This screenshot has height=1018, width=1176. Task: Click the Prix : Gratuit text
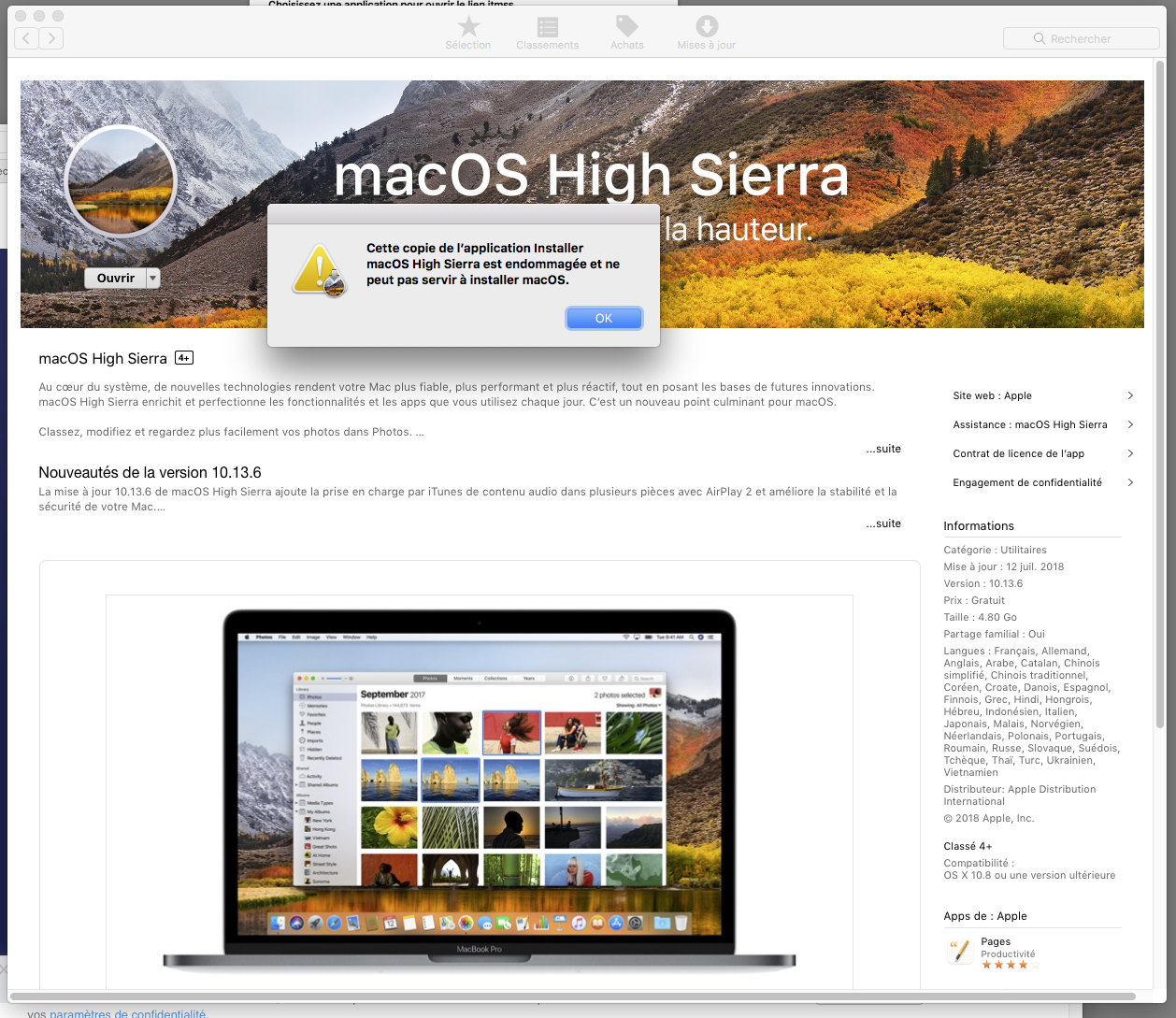point(974,600)
